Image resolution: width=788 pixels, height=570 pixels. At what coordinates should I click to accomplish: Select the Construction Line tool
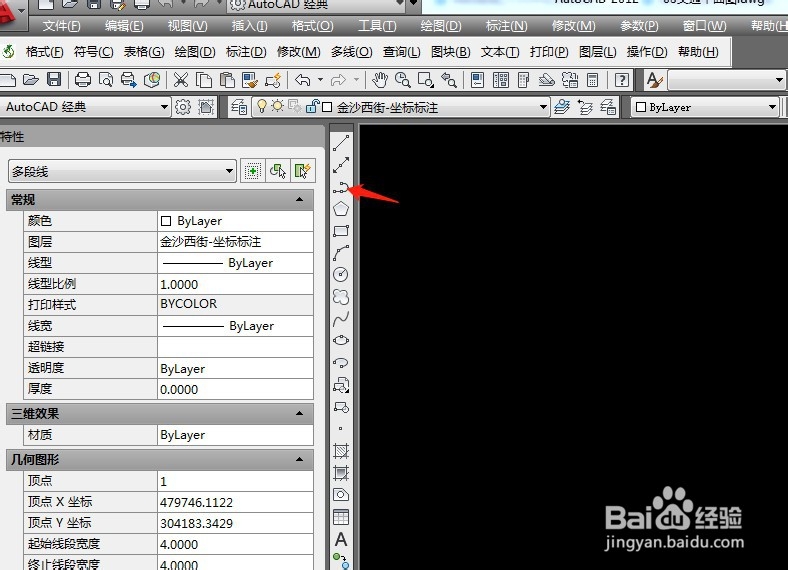[341, 165]
